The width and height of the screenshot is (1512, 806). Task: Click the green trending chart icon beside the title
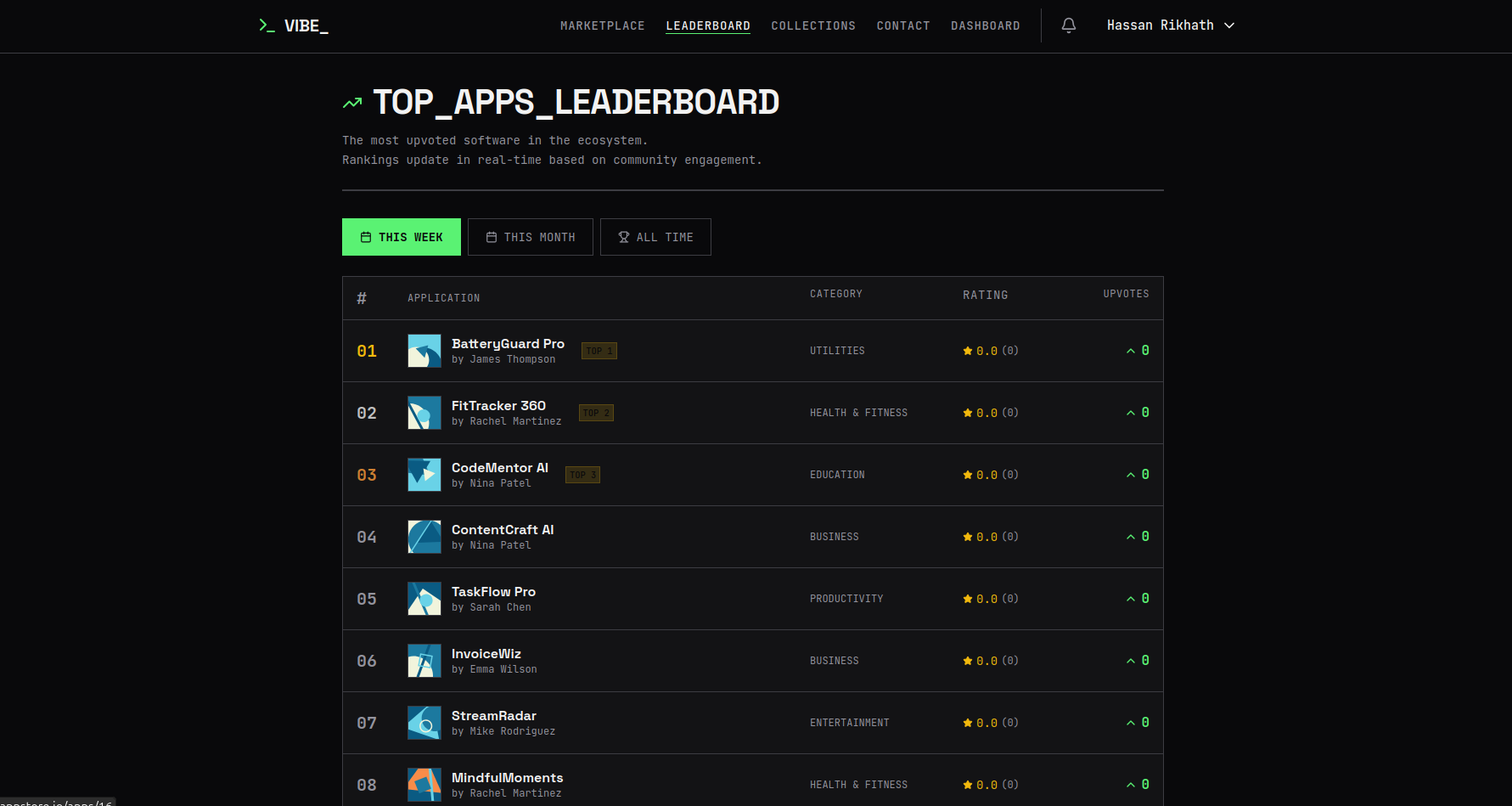(351, 102)
